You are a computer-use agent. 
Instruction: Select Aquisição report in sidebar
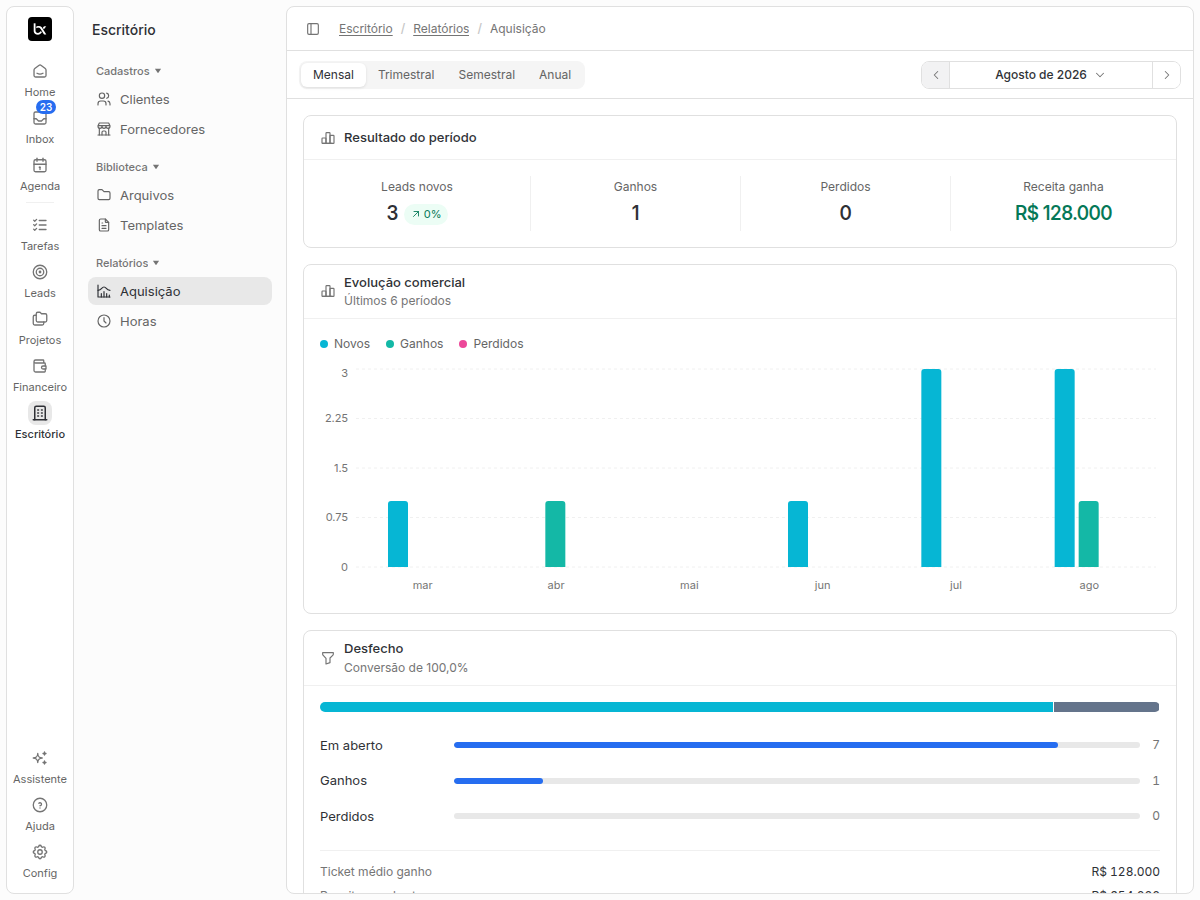(x=180, y=291)
